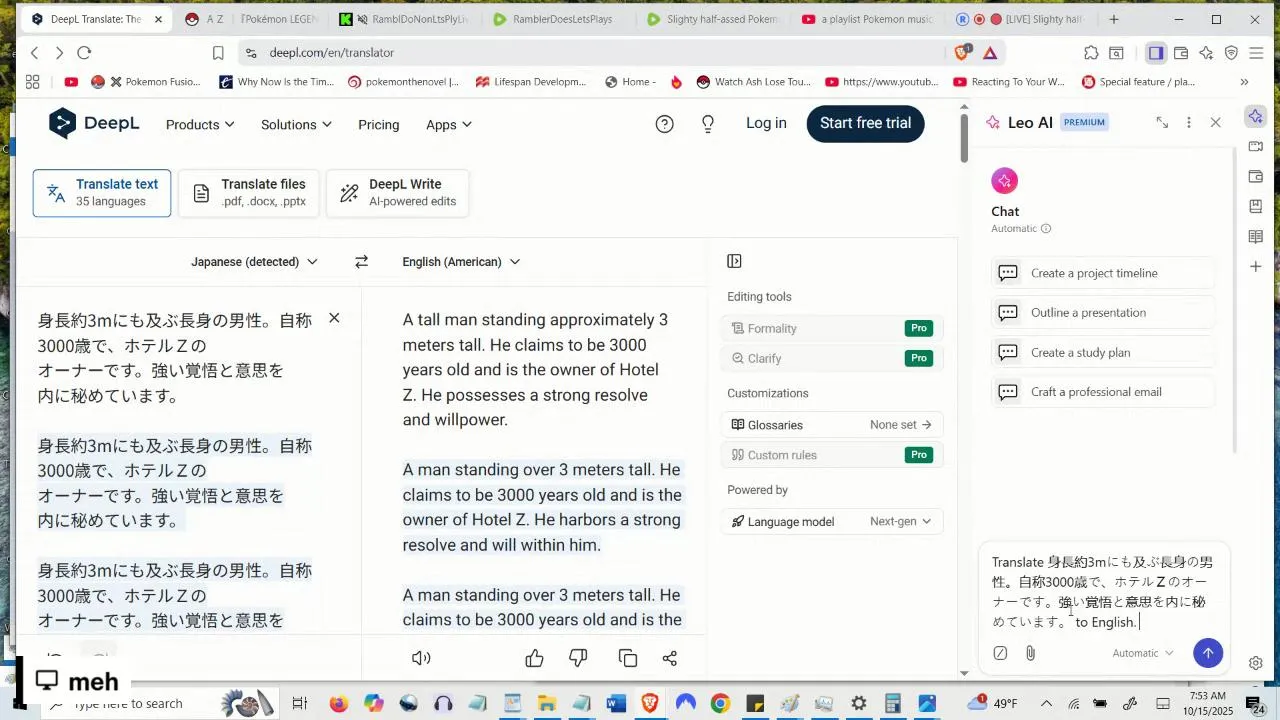Screen dimensions: 1280x720
Task: Expand Leo AI panel to full page
Action: (1162, 122)
